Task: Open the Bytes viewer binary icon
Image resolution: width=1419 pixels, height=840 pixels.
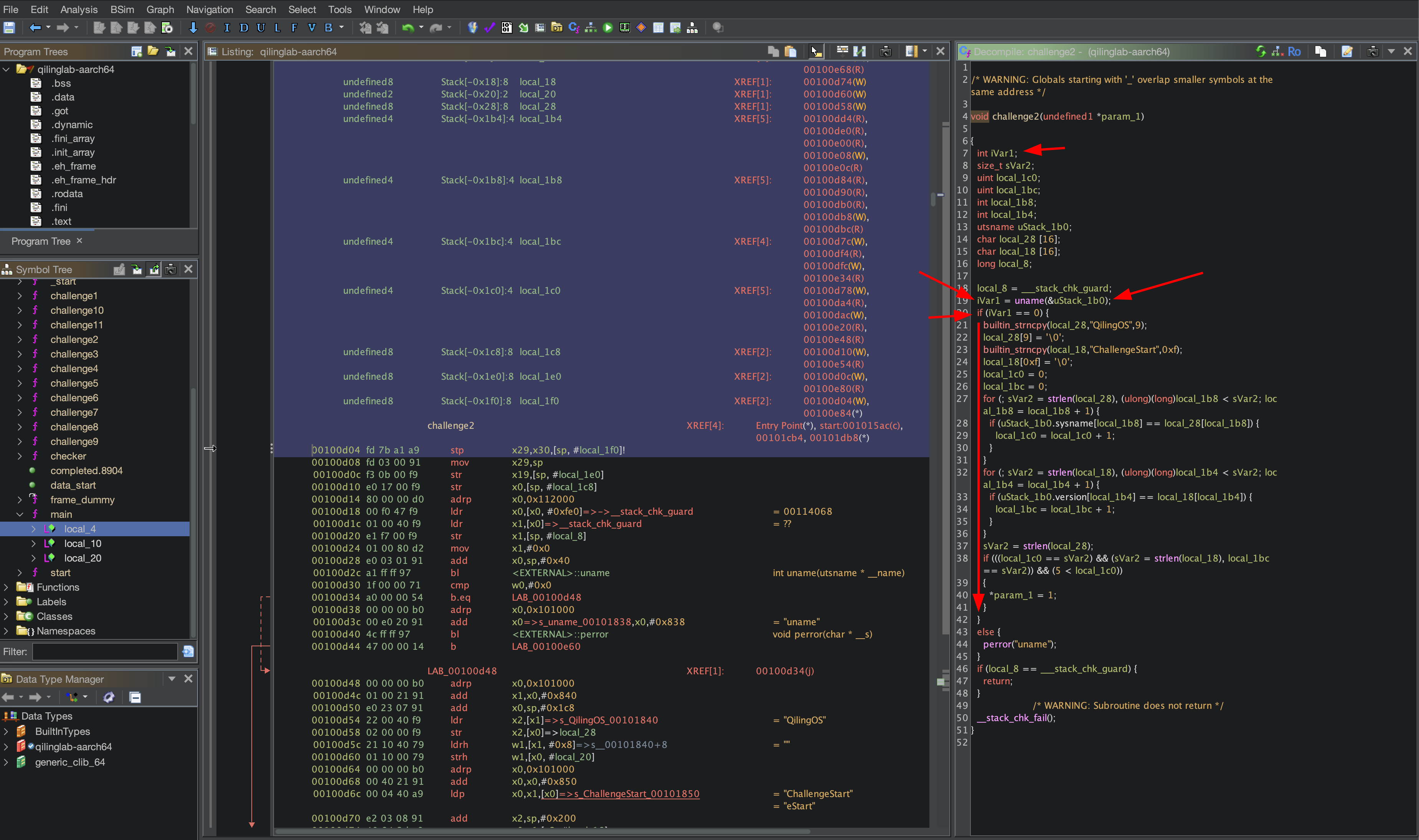Action: click(507, 27)
